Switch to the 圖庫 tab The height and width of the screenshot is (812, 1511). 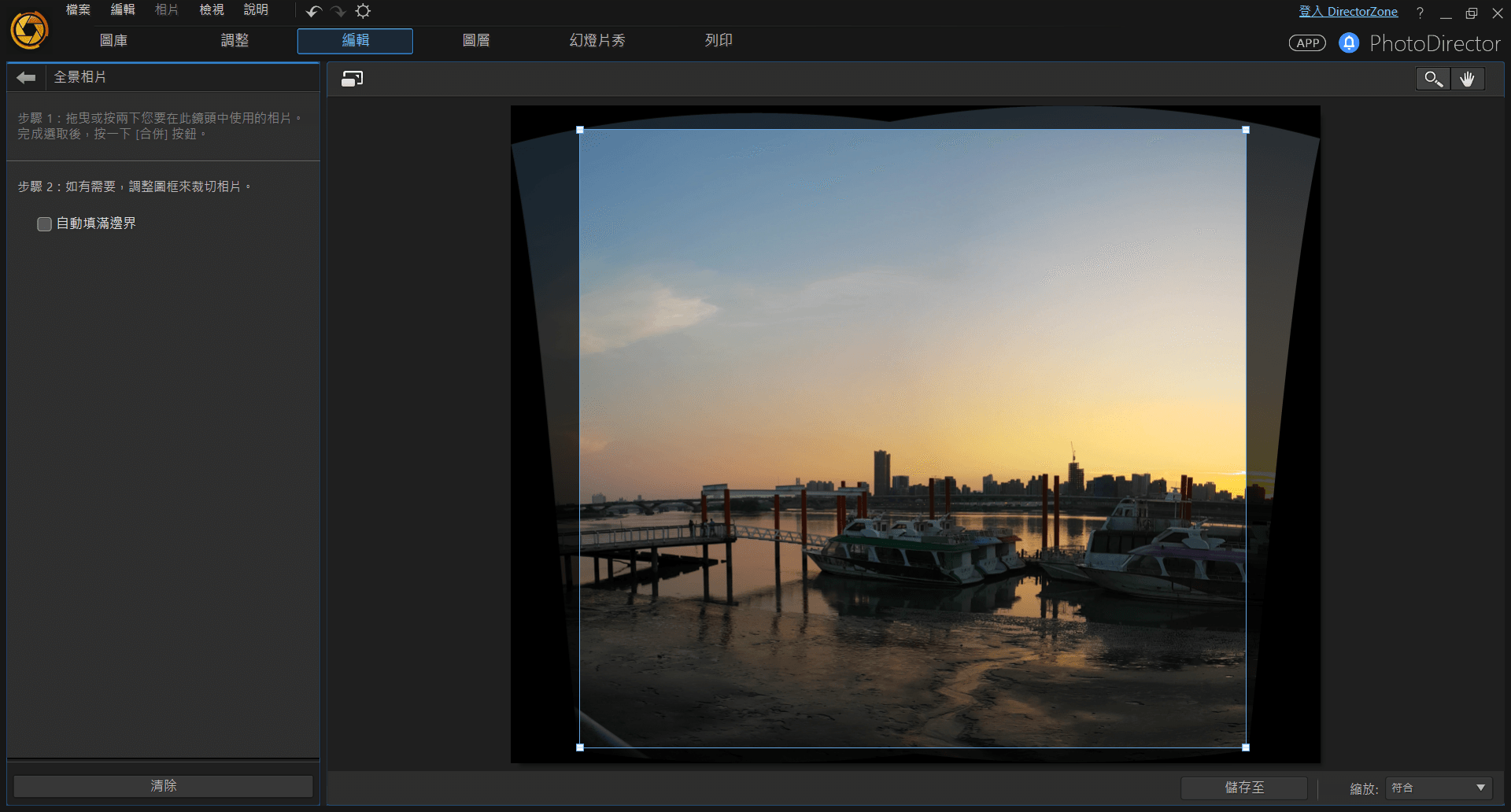[113, 41]
